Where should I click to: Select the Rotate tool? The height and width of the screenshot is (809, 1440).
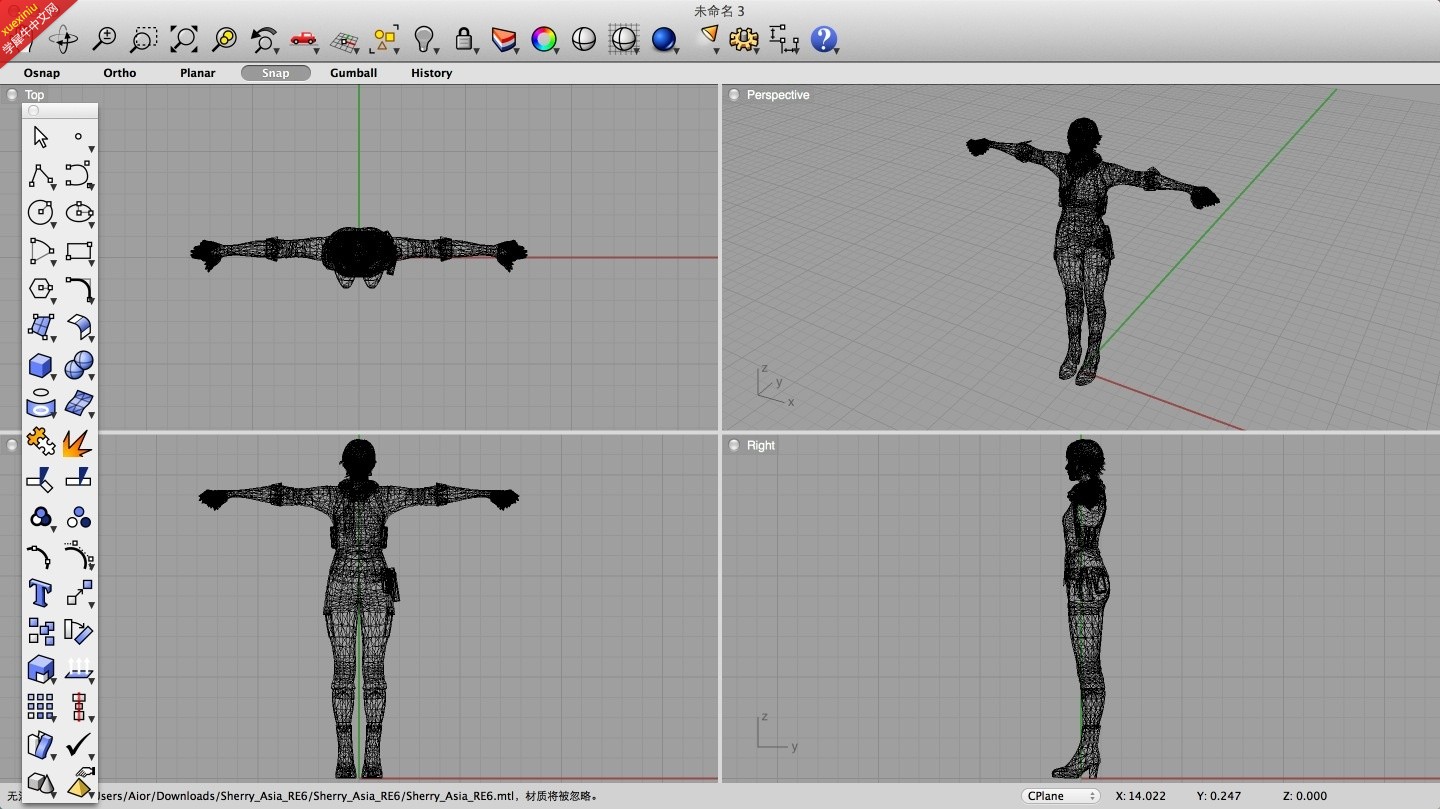pyautogui.click(x=79, y=631)
